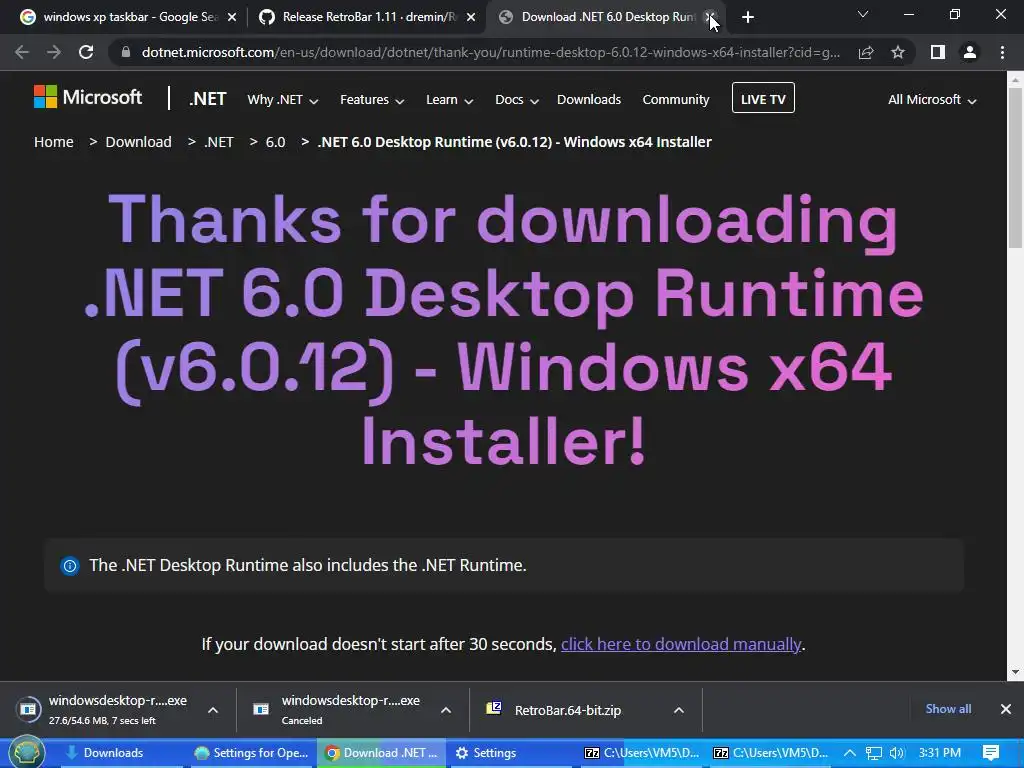Expand the Why .NET menu
The image size is (1024, 768).
(282, 100)
